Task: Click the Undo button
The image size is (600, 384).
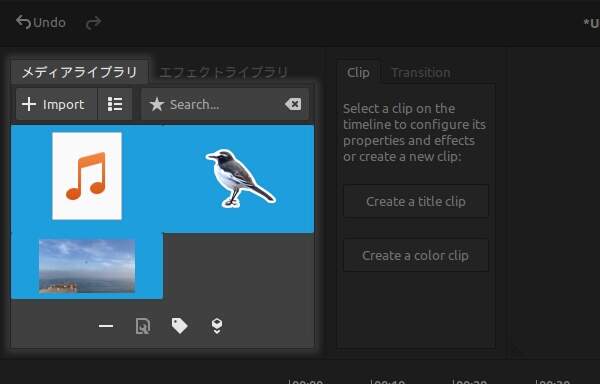Action: (41, 23)
